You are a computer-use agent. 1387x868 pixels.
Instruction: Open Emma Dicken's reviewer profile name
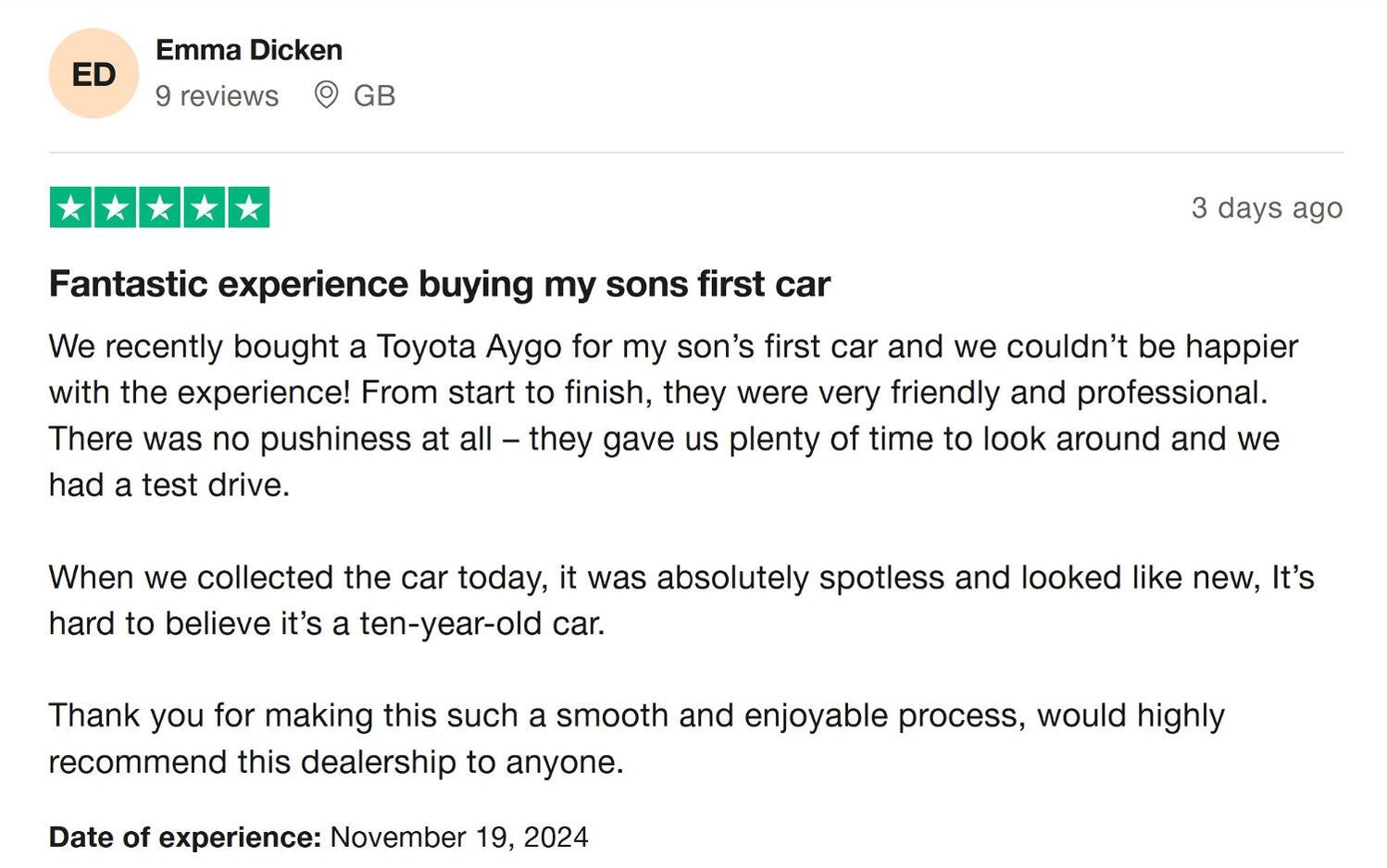click(249, 50)
